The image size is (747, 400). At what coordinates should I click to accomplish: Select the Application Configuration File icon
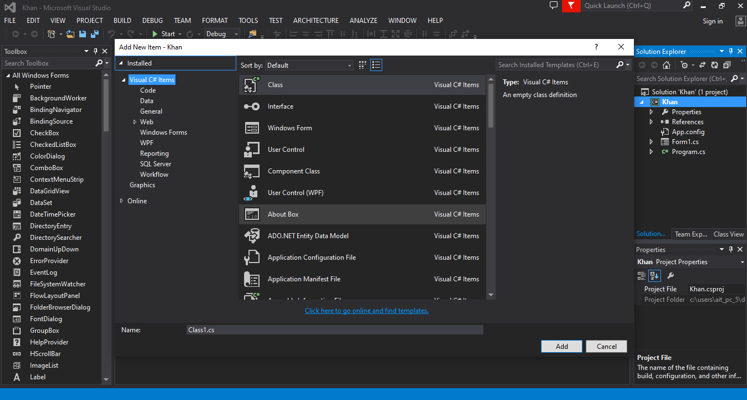252,258
